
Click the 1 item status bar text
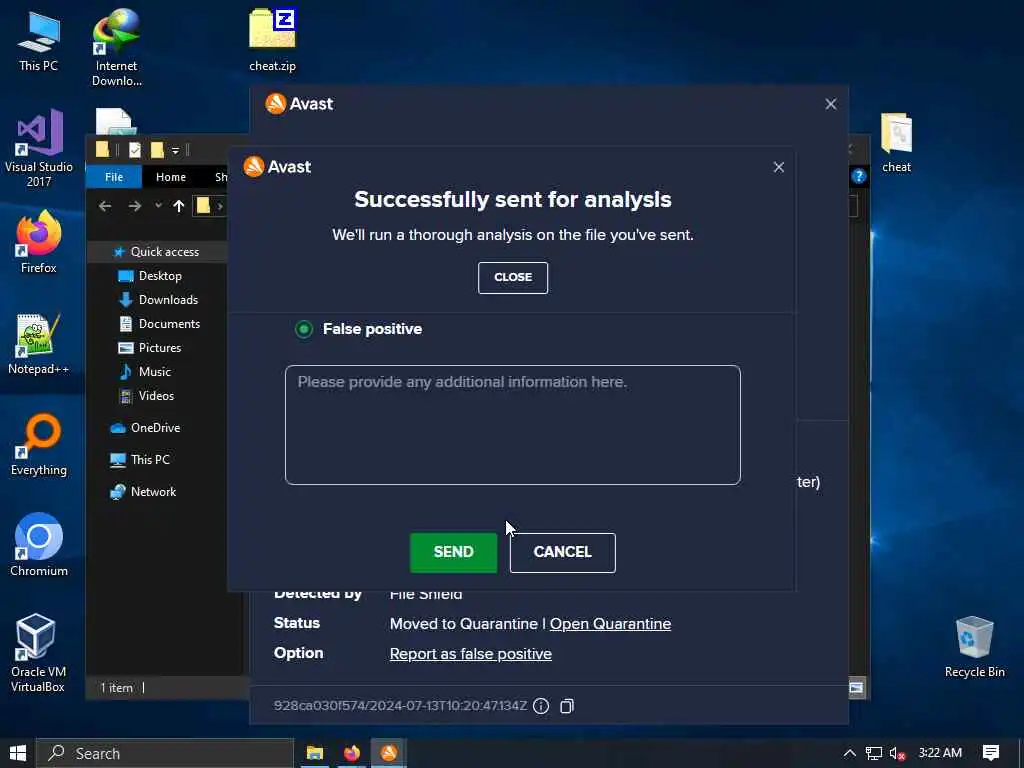click(x=116, y=688)
